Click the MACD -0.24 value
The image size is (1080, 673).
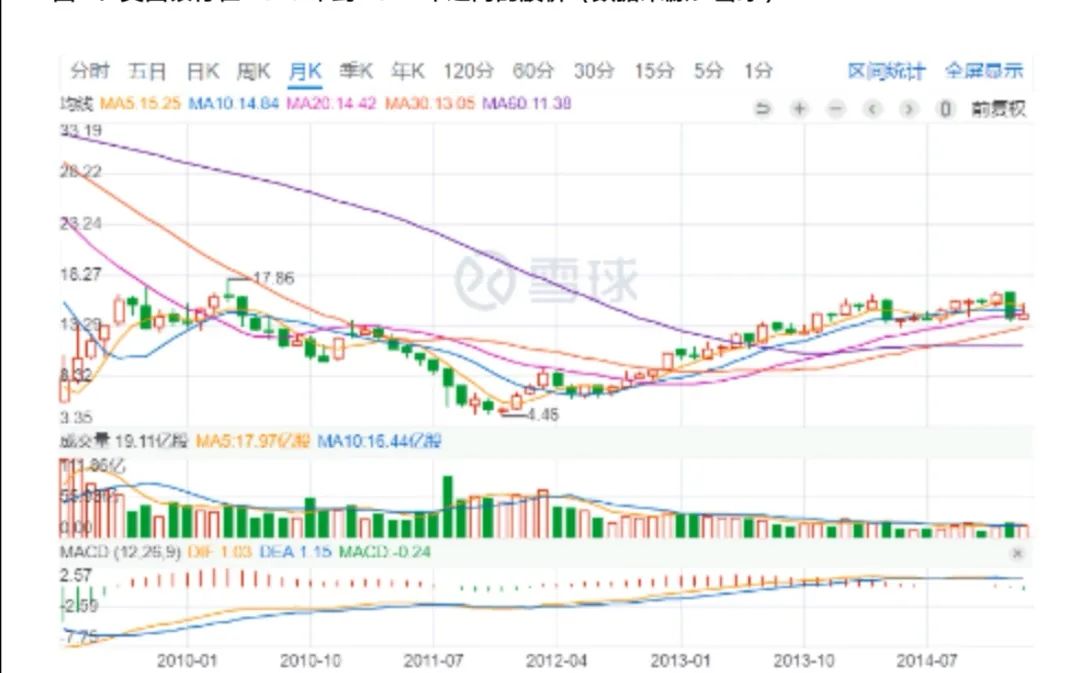pyautogui.click(x=385, y=552)
